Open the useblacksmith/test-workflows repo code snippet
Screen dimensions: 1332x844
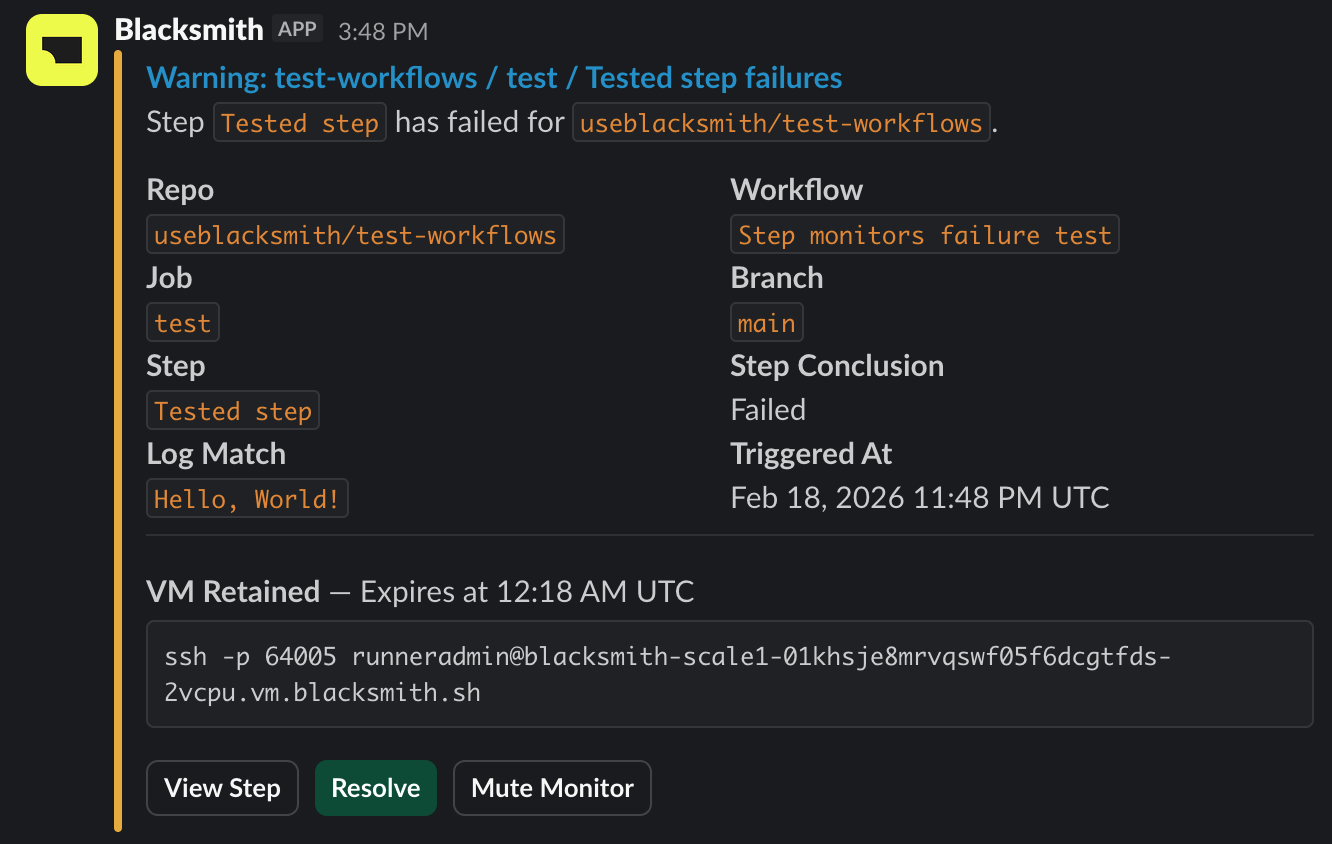click(x=355, y=234)
